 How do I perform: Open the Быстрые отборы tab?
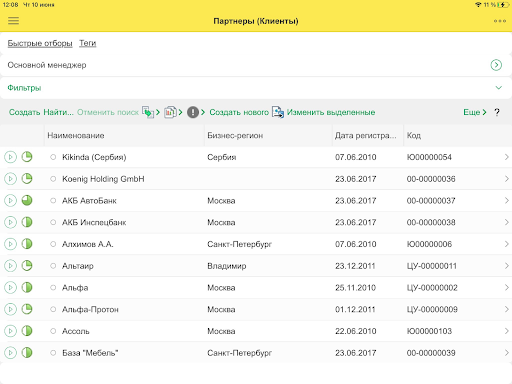40,43
